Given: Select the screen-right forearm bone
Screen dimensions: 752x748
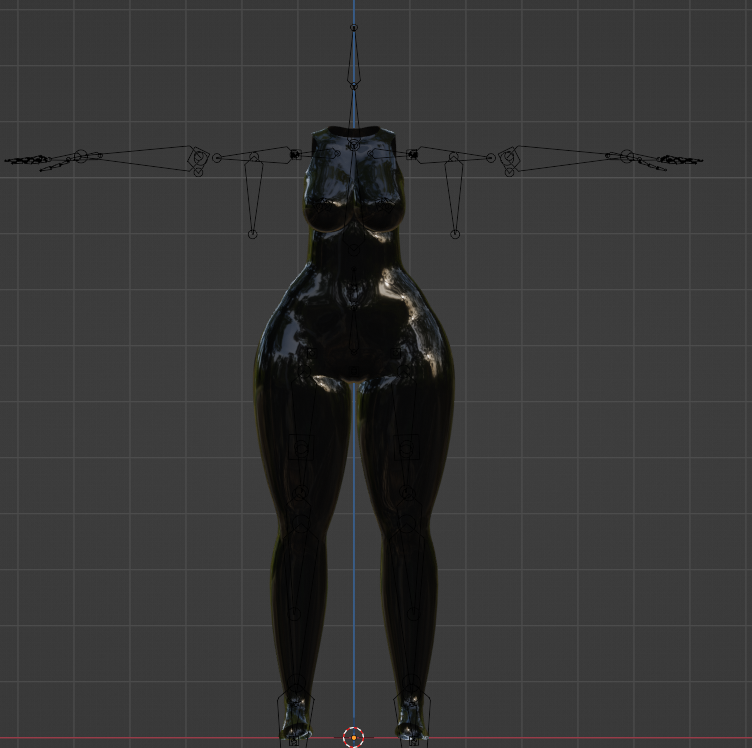Looking at the screenshot, I should click(568, 157).
